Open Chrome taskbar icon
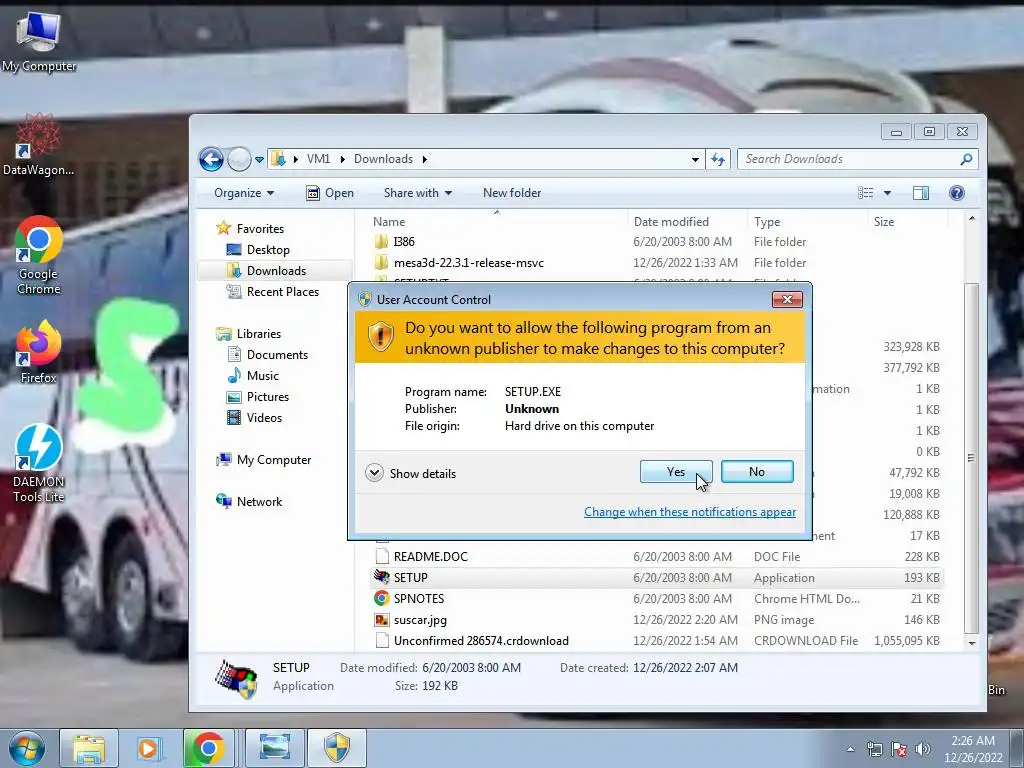Screen dimensions: 1024x768 click(208, 748)
